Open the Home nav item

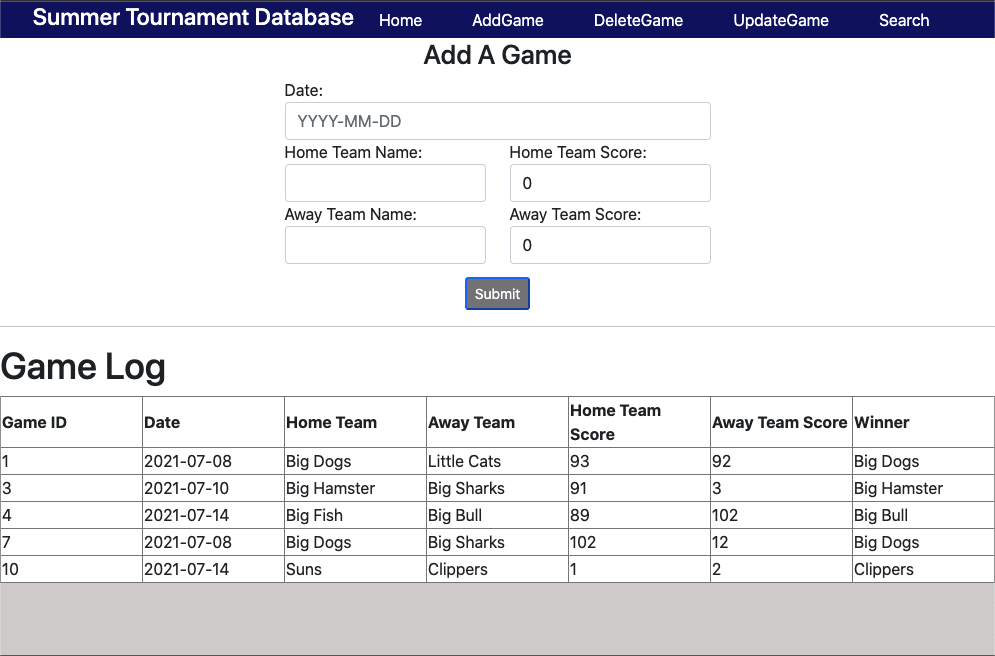tap(400, 20)
